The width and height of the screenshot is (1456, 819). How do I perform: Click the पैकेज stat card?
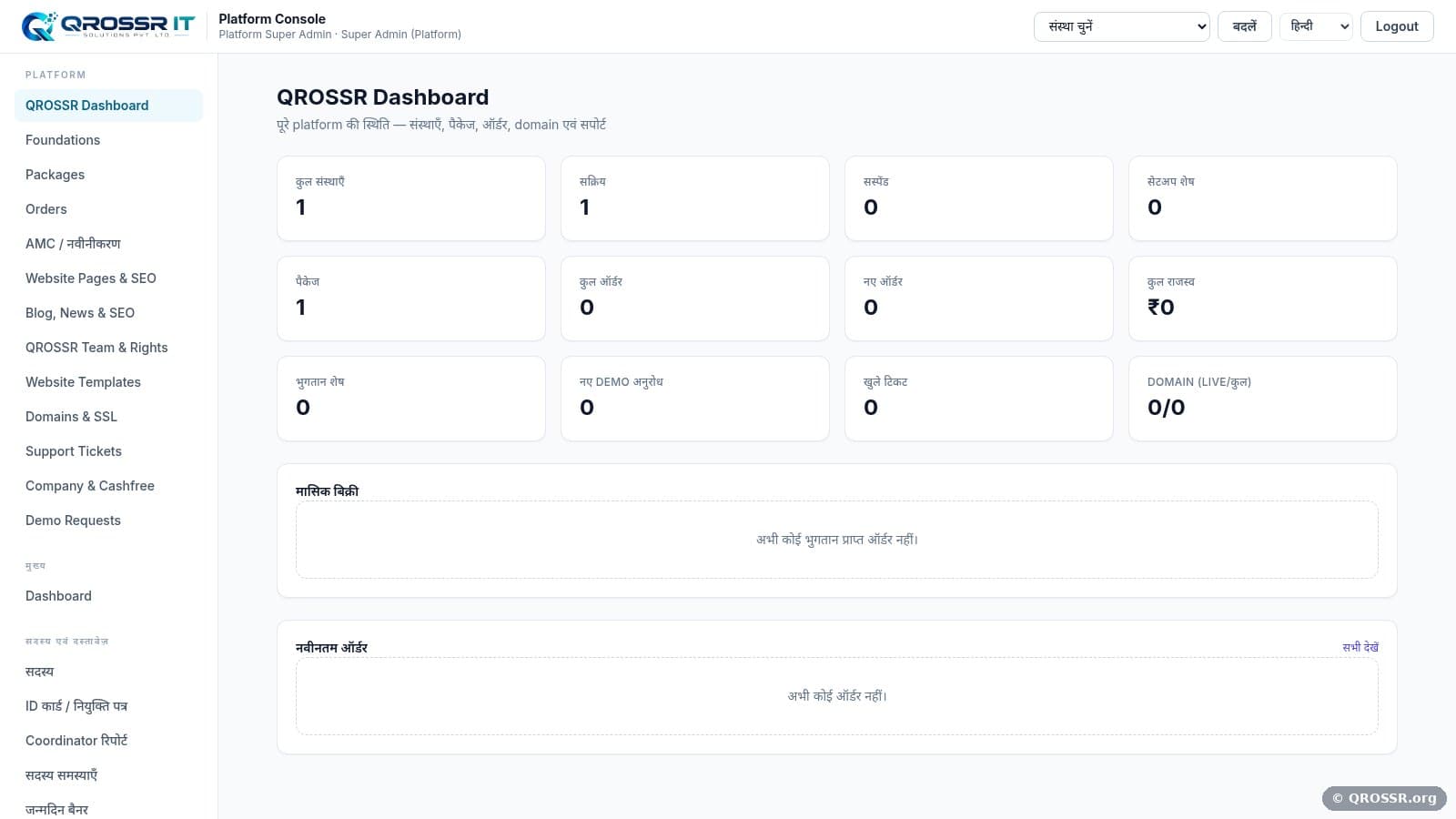pyautogui.click(x=411, y=298)
